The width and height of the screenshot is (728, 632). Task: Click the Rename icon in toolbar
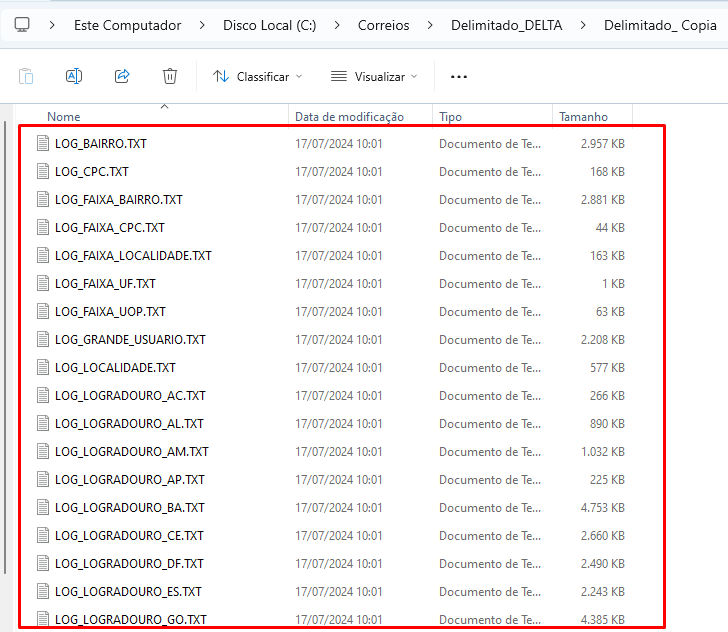click(x=74, y=76)
